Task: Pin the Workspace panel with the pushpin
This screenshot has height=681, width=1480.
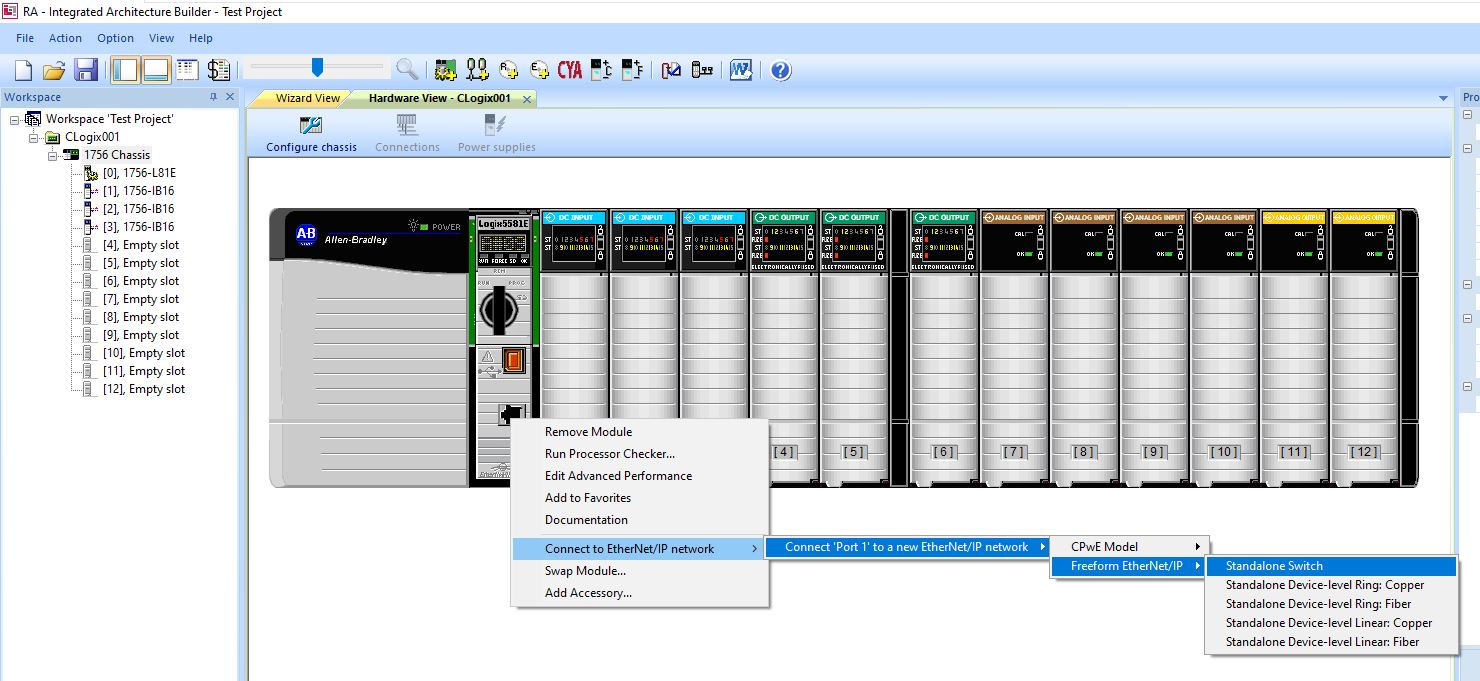Action: pos(213,97)
